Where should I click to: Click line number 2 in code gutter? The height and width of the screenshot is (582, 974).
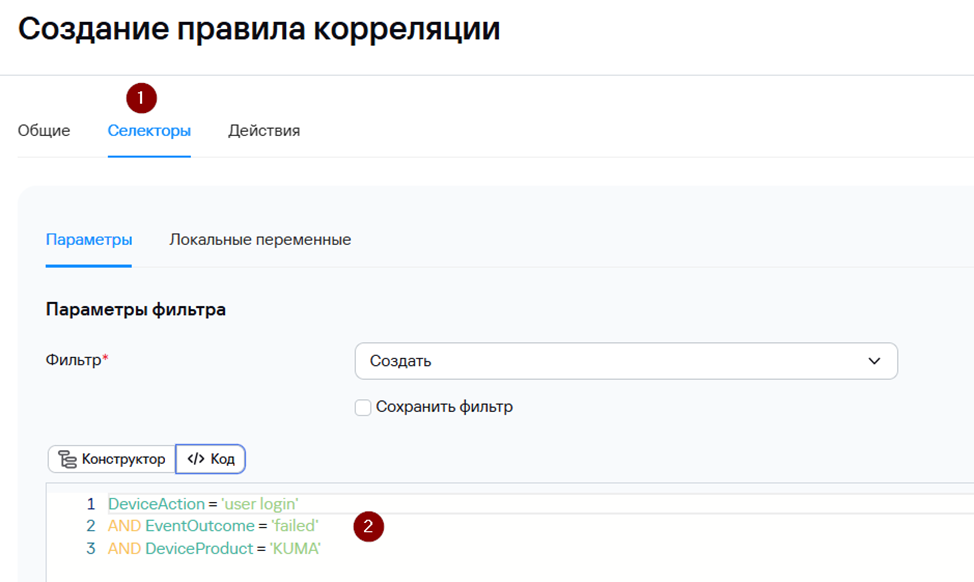click(x=91, y=526)
